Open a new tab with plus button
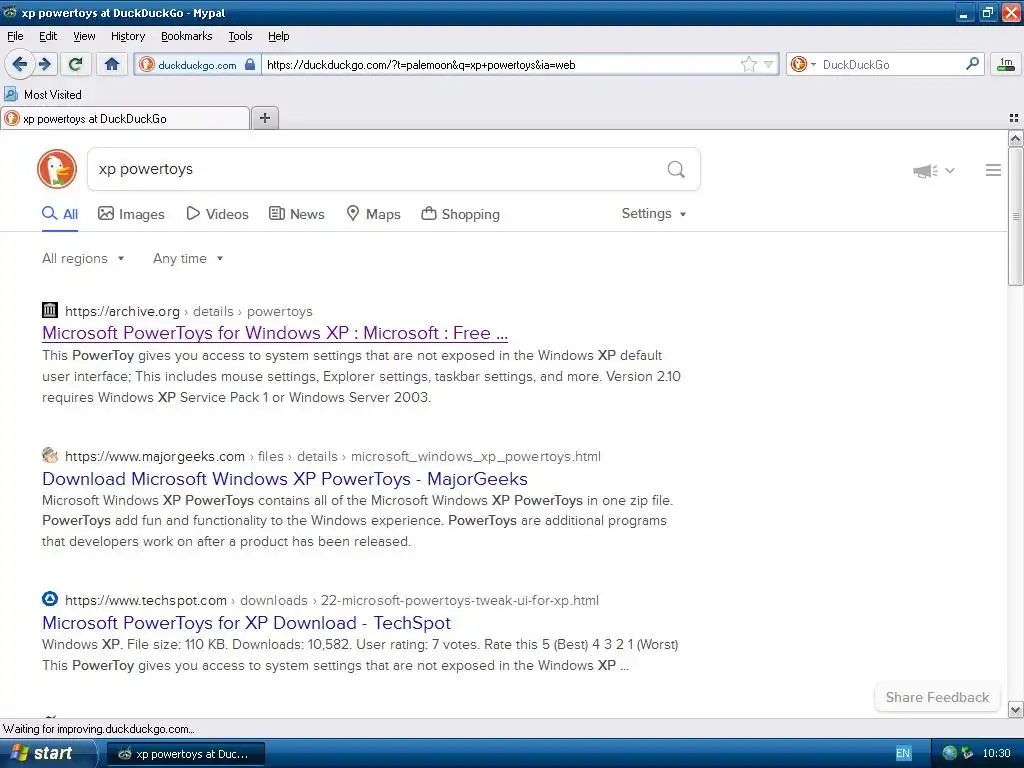Screen dimensions: 1024x768 click(264, 118)
